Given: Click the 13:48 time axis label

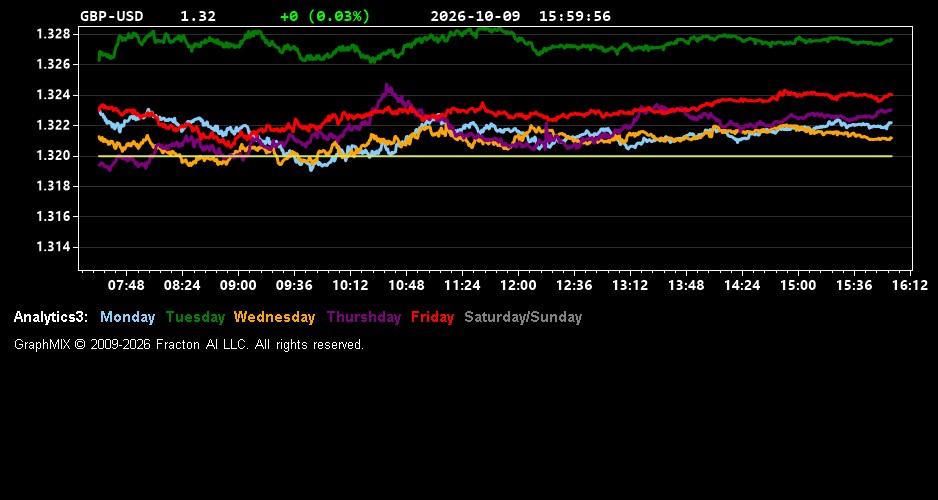Looking at the screenshot, I should coord(686,285).
